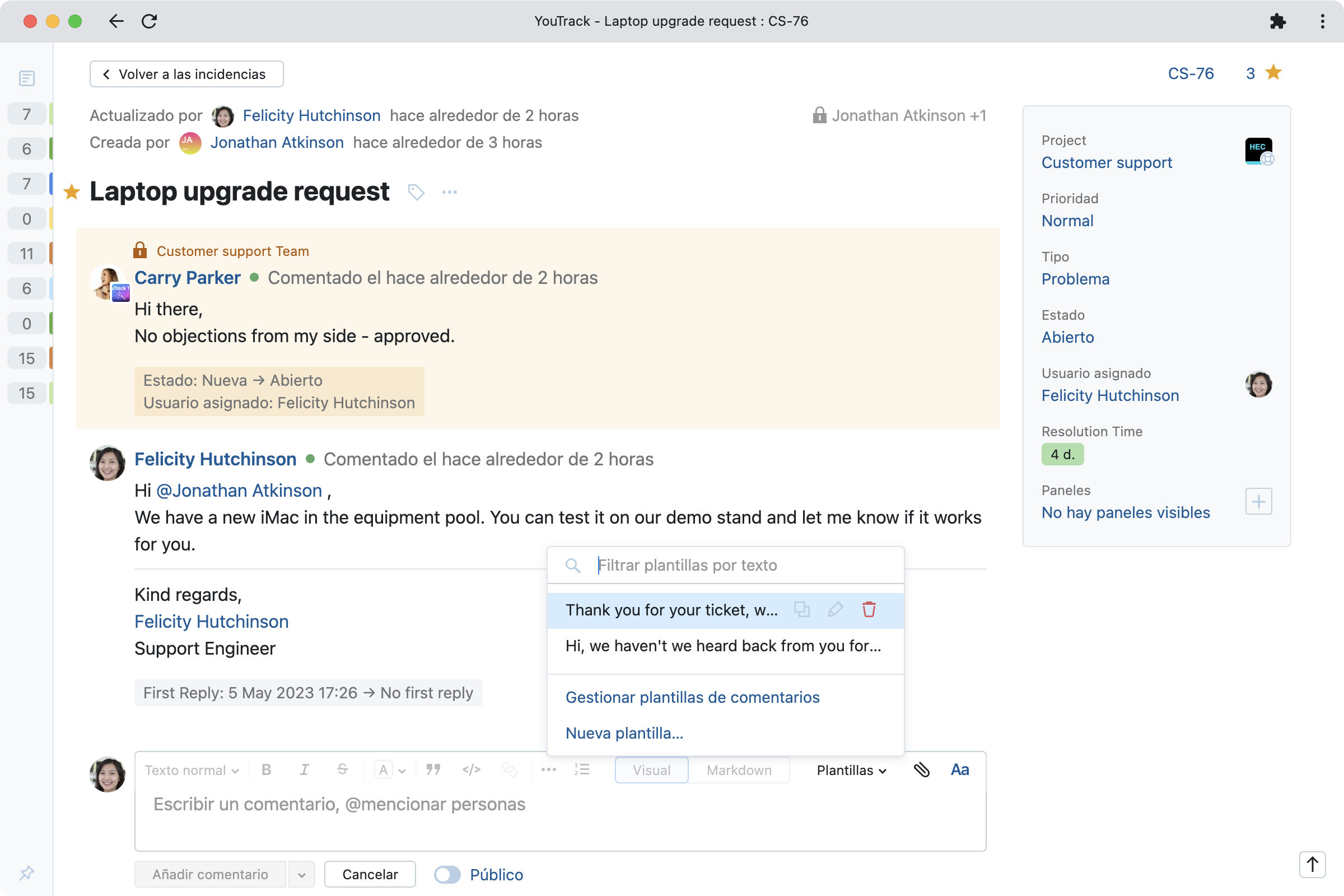Click the Cancelar button
This screenshot has height=896, width=1344.
point(370,874)
